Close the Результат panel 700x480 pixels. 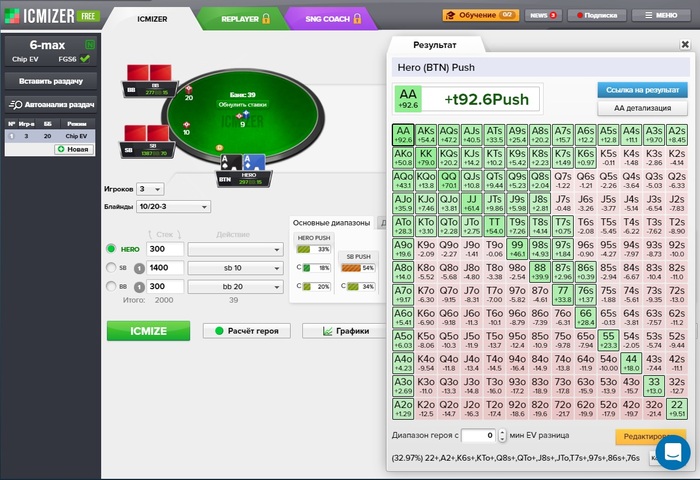point(685,44)
